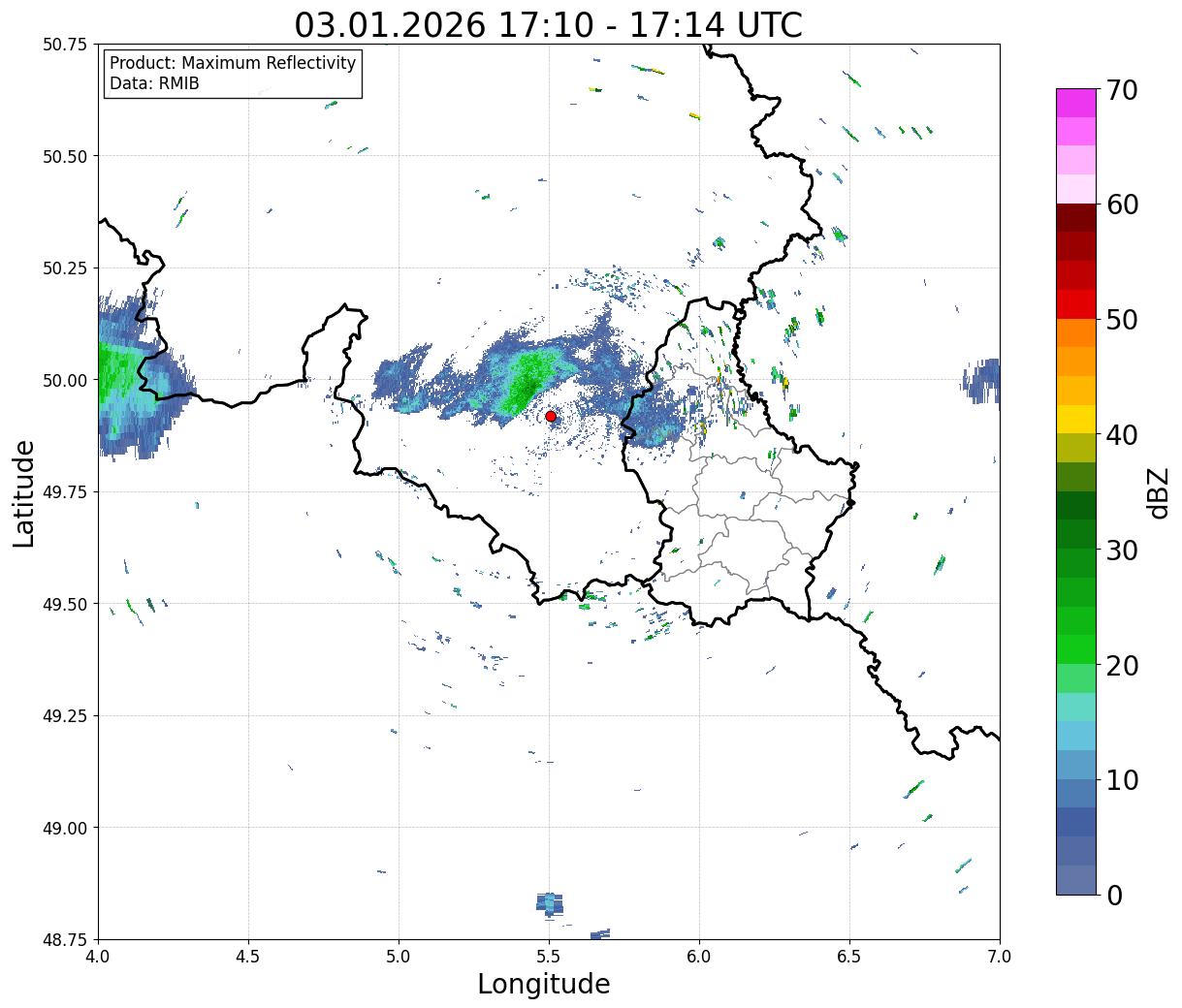Click the 'Longitude' axis label
This screenshot has height=1008, width=1182.
(x=544, y=984)
